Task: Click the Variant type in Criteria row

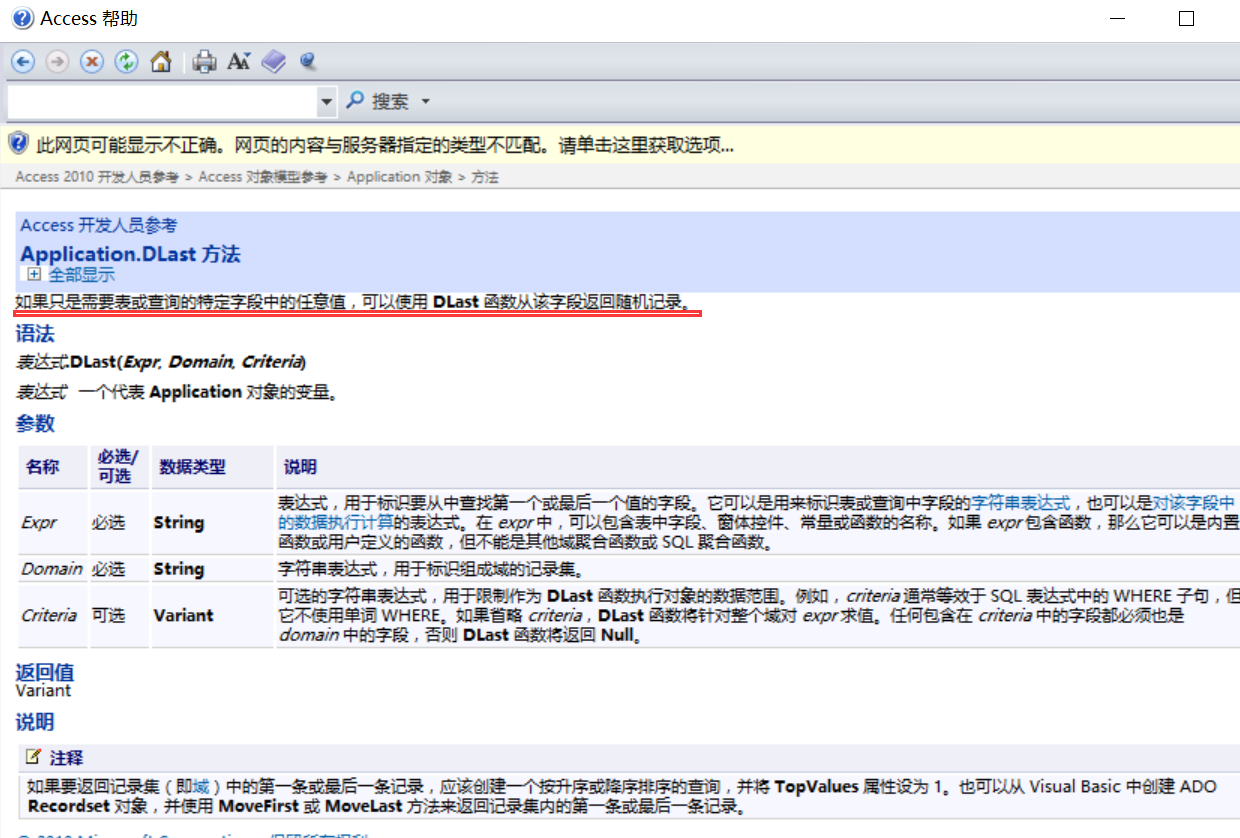Action: click(185, 615)
